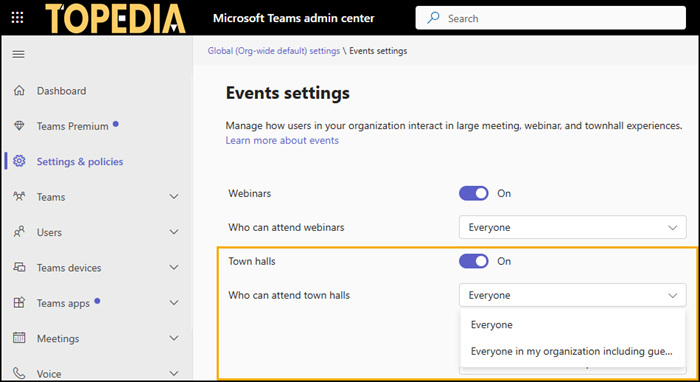Collapse the navigation hamburger menu
The height and width of the screenshot is (382, 700).
[x=18, y=54]
